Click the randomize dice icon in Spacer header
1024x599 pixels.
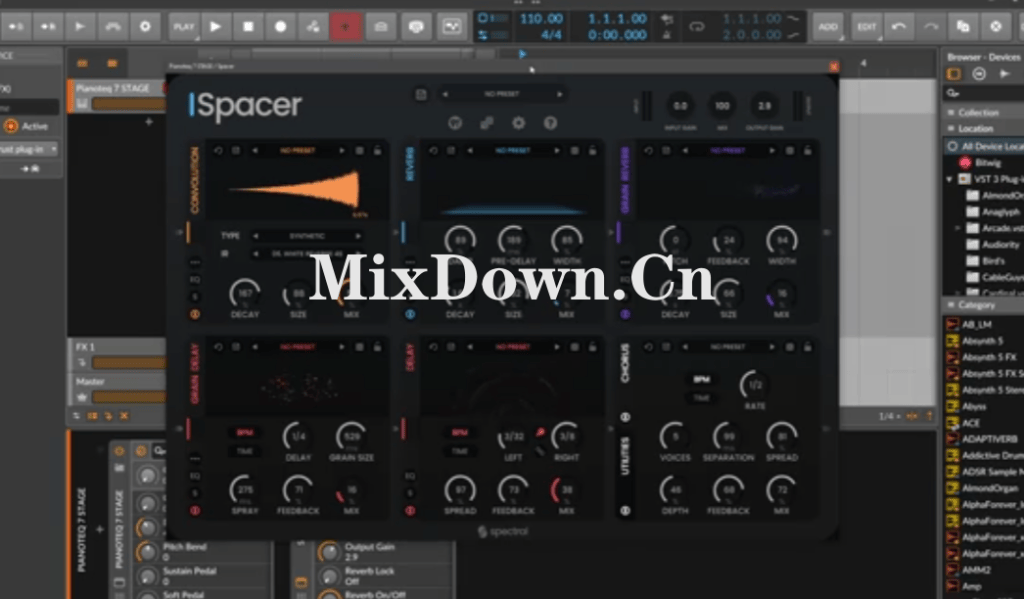click(487, 123)
